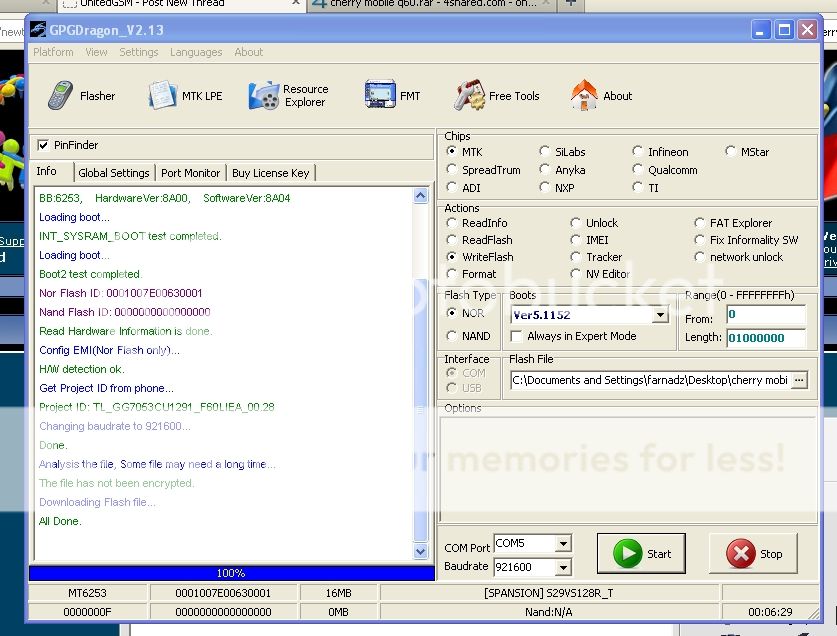Click the Range Length input field
Screen dimensions: 837x636
click(x=765, y=338)
